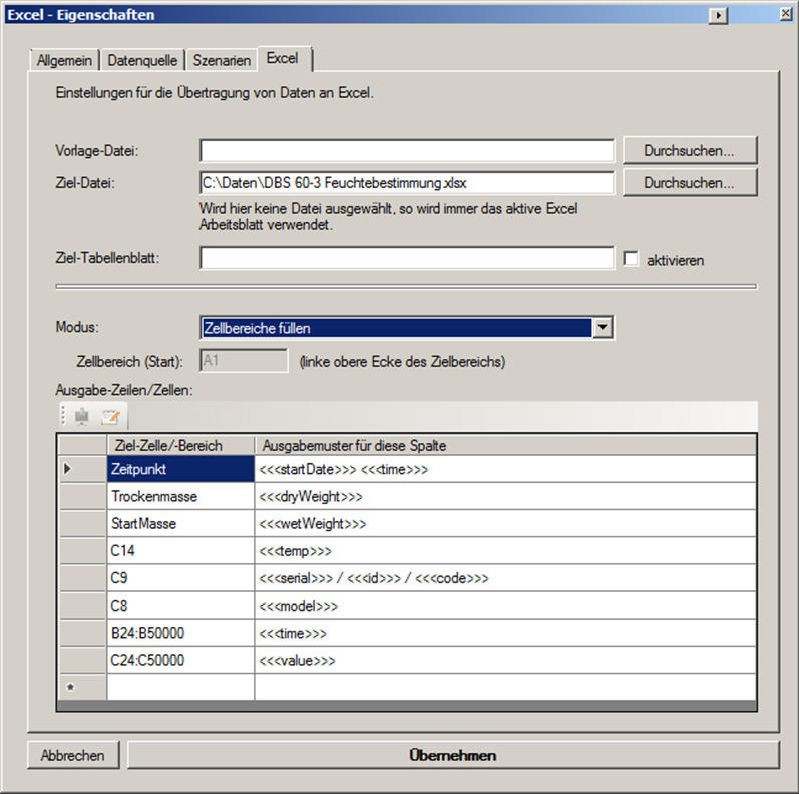Click the edit entry icon in grid toolbar
Screen dimensions: 799x794
pyautogui.click(x=110, y=416)
